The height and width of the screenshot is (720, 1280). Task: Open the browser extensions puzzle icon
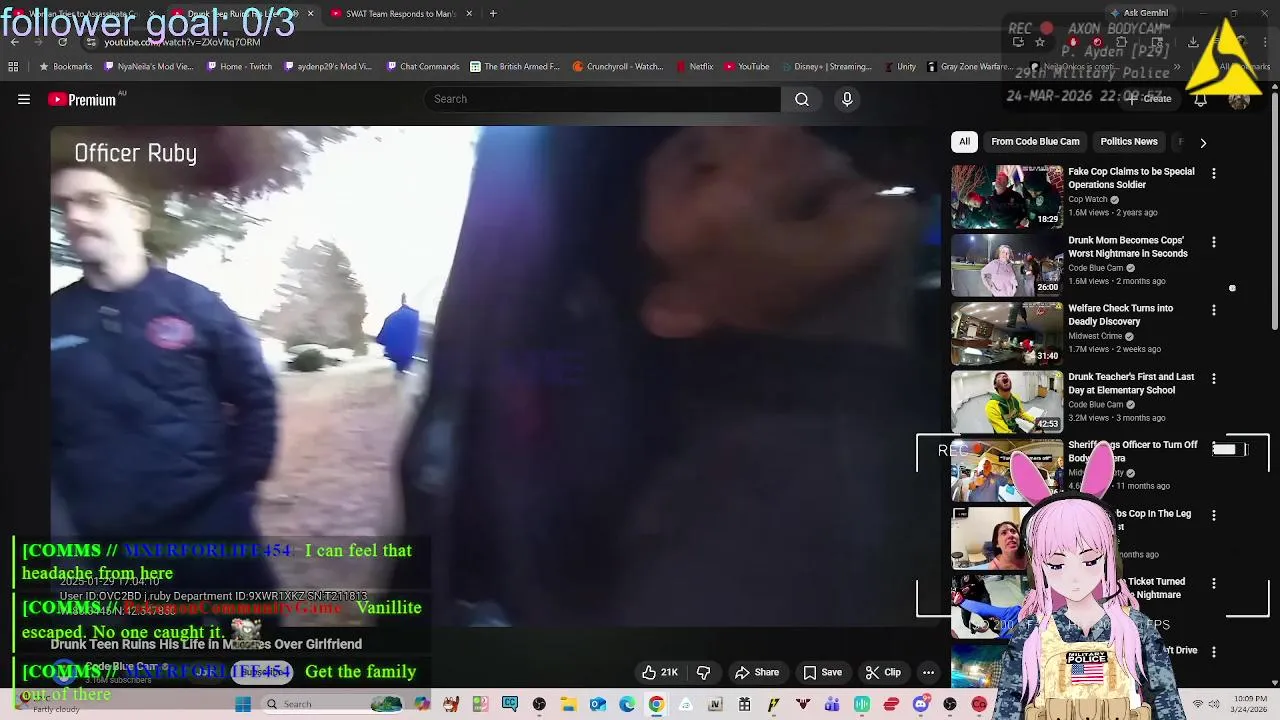[1121, 42]
